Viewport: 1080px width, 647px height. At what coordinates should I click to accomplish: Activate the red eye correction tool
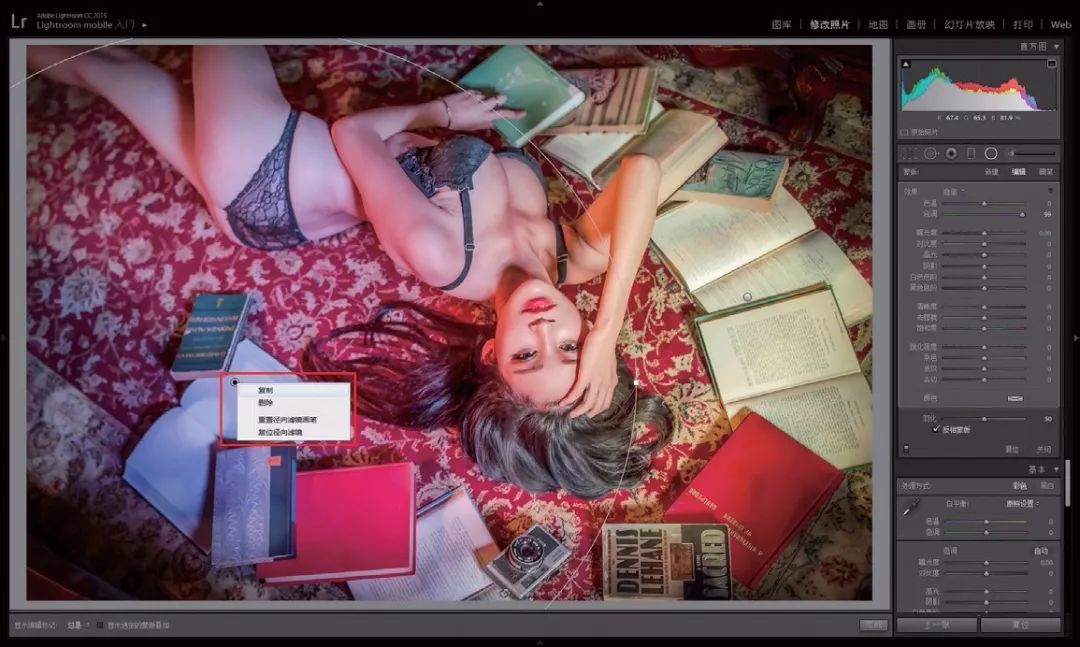tap(950, 153)
